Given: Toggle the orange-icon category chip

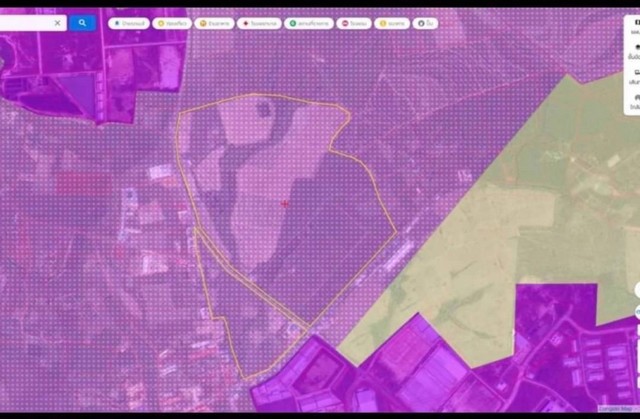Looking at the screenshot, I should (175, 22).
